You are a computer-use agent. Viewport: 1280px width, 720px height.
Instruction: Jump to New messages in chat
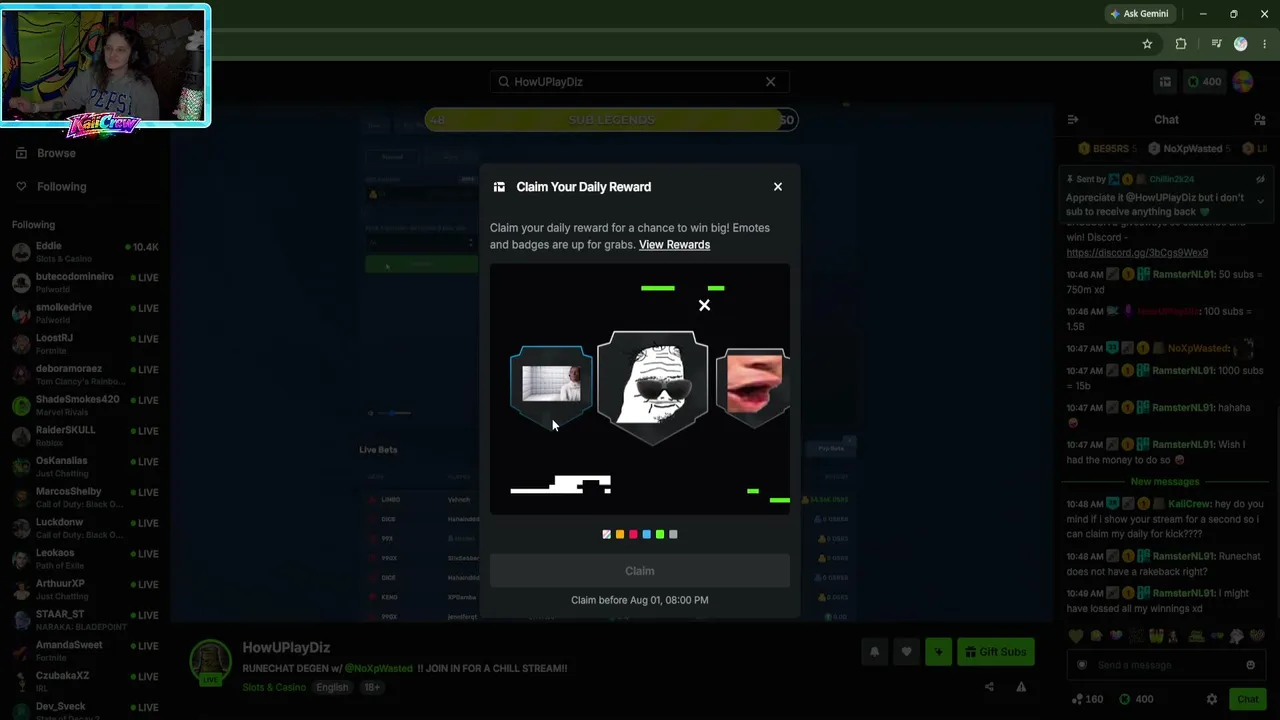(1165, 482)
